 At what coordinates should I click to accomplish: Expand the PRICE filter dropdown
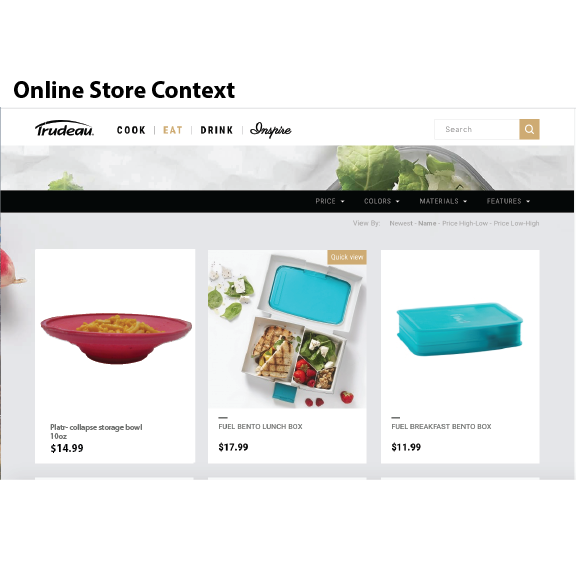click(x=330, y=201)
